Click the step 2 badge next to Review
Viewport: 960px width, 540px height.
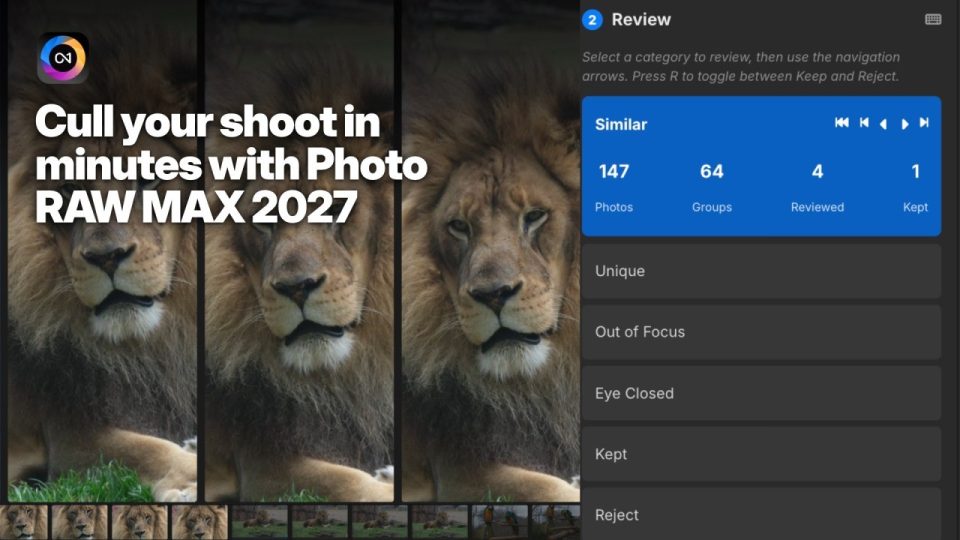[592, 20]
